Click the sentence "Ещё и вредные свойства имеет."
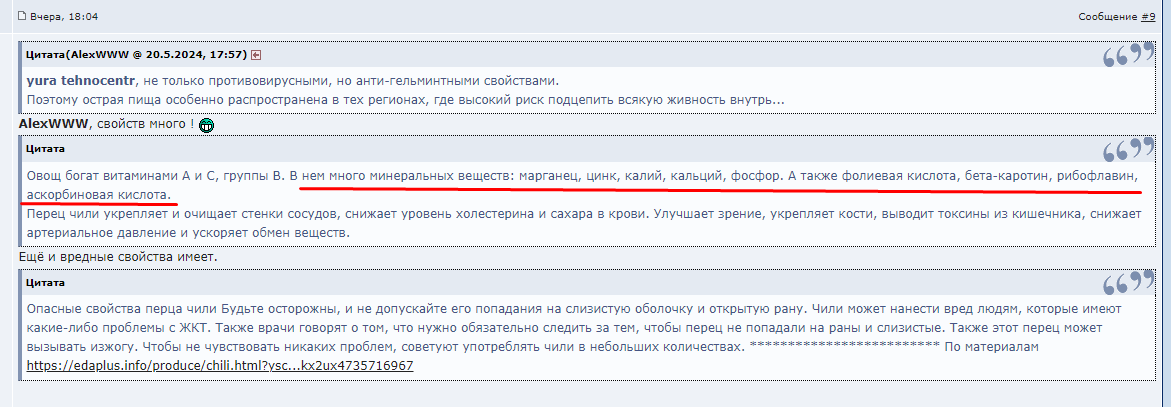Viewport: 1171px width, 407px height. click(x=118, y=257)
